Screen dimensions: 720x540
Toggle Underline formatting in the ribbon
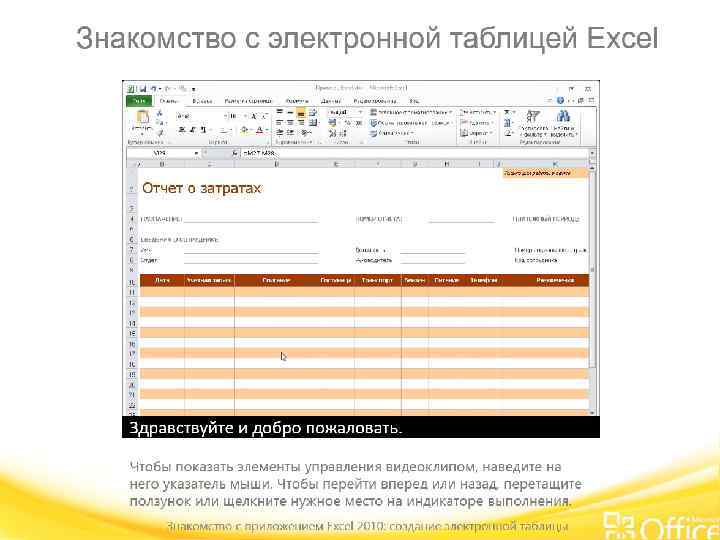[203, 130]
